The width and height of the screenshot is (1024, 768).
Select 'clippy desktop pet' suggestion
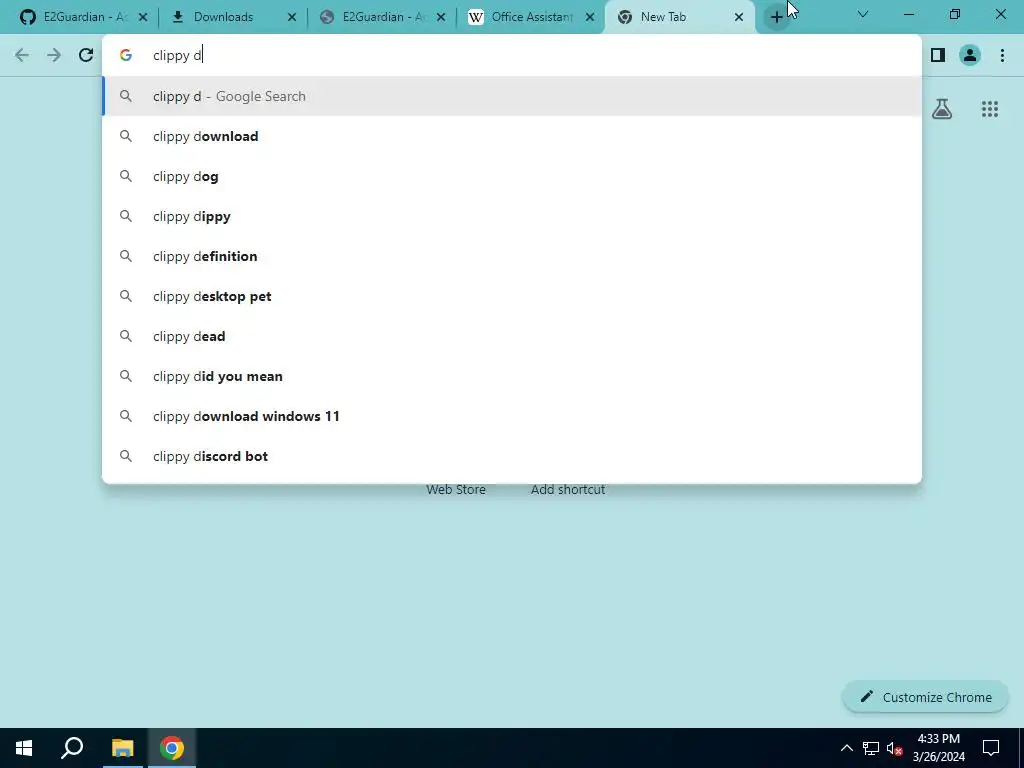click(512, 296)
